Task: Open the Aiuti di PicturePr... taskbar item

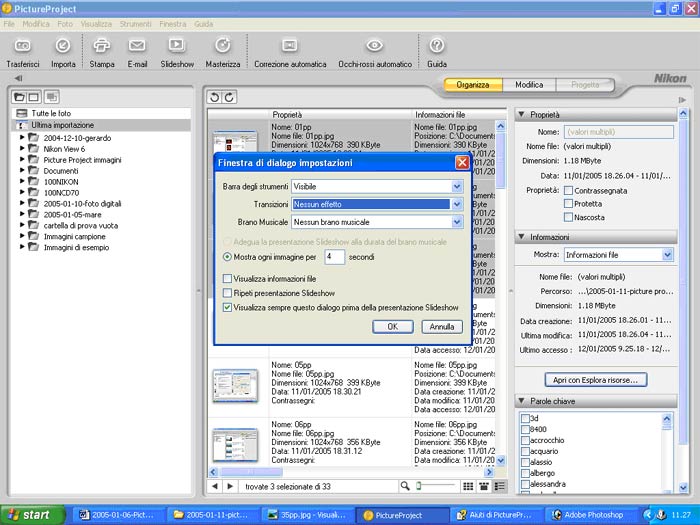Action: pos(496,515)
